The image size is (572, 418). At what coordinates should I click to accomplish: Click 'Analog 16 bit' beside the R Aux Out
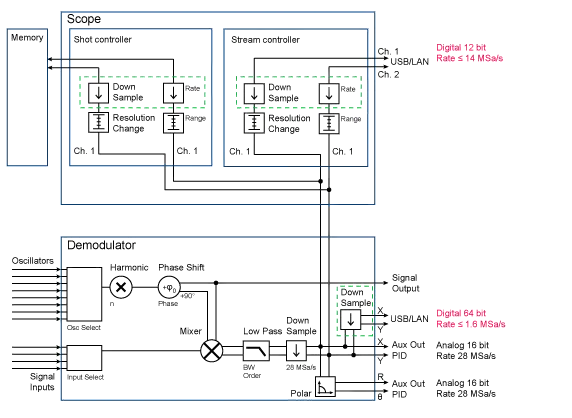(x=463, y=383)
